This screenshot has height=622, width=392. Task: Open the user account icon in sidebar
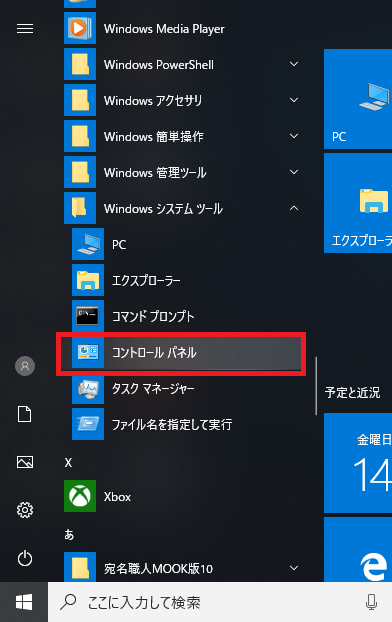[25, 366]
